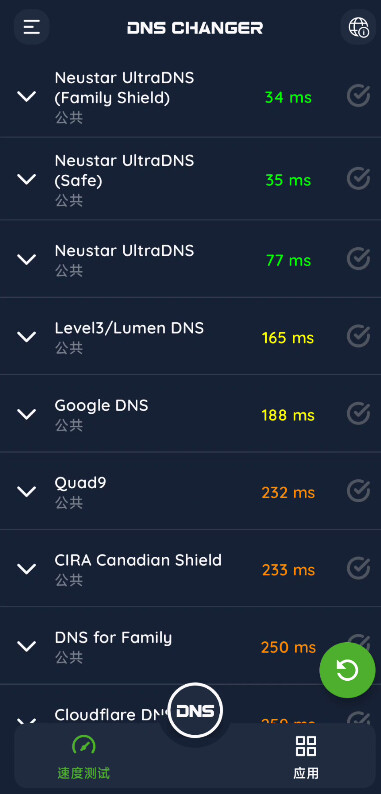381x794 pixels.
Task: Tap the apps grid icon
Action: click(x=306, y=746)
